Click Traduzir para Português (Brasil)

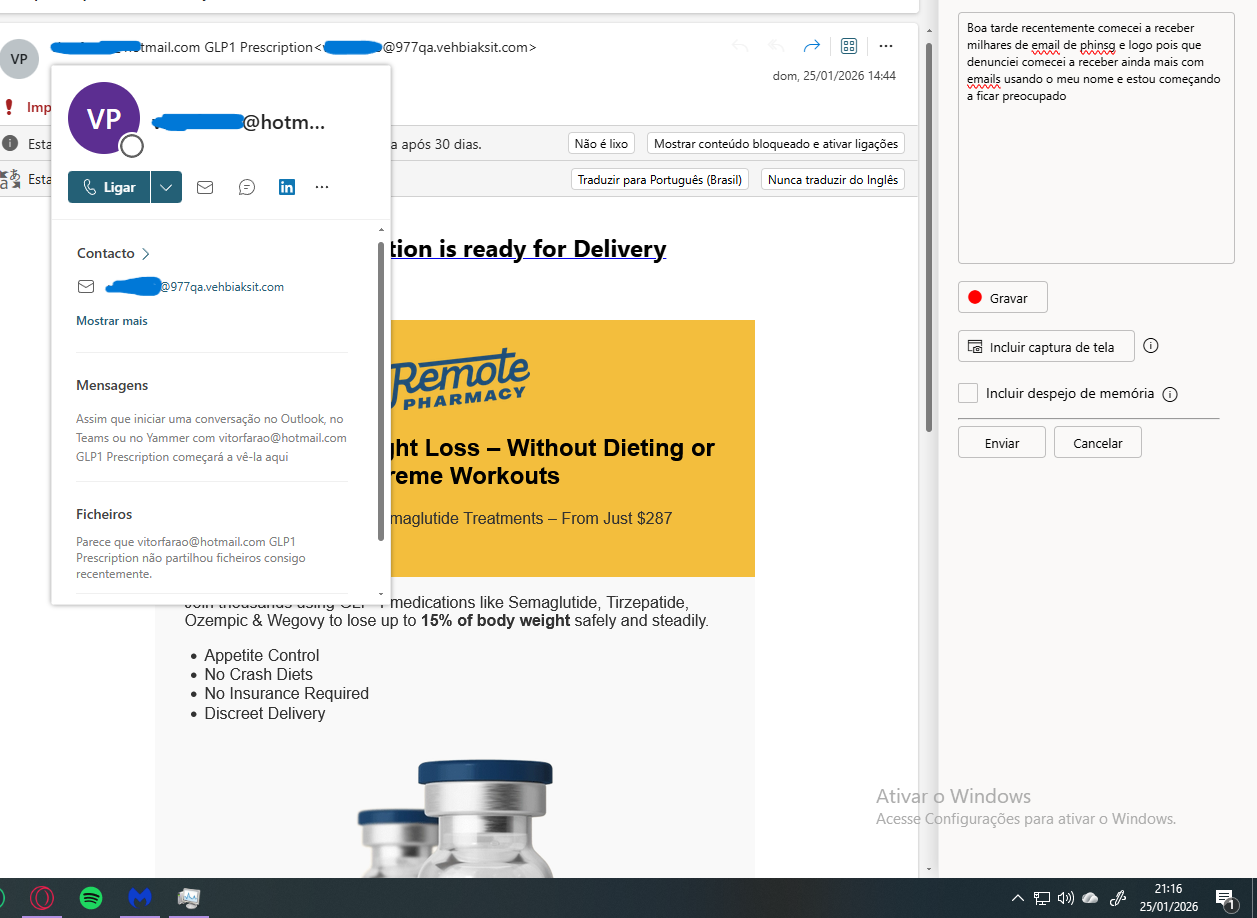coord(659,179)
